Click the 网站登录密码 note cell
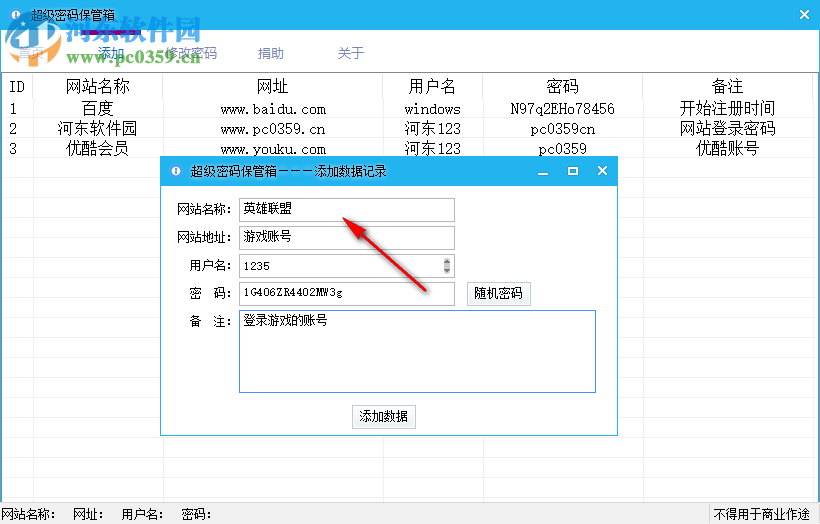The height and width of the screenshot is (524, 820). click(x=727, y=129)
